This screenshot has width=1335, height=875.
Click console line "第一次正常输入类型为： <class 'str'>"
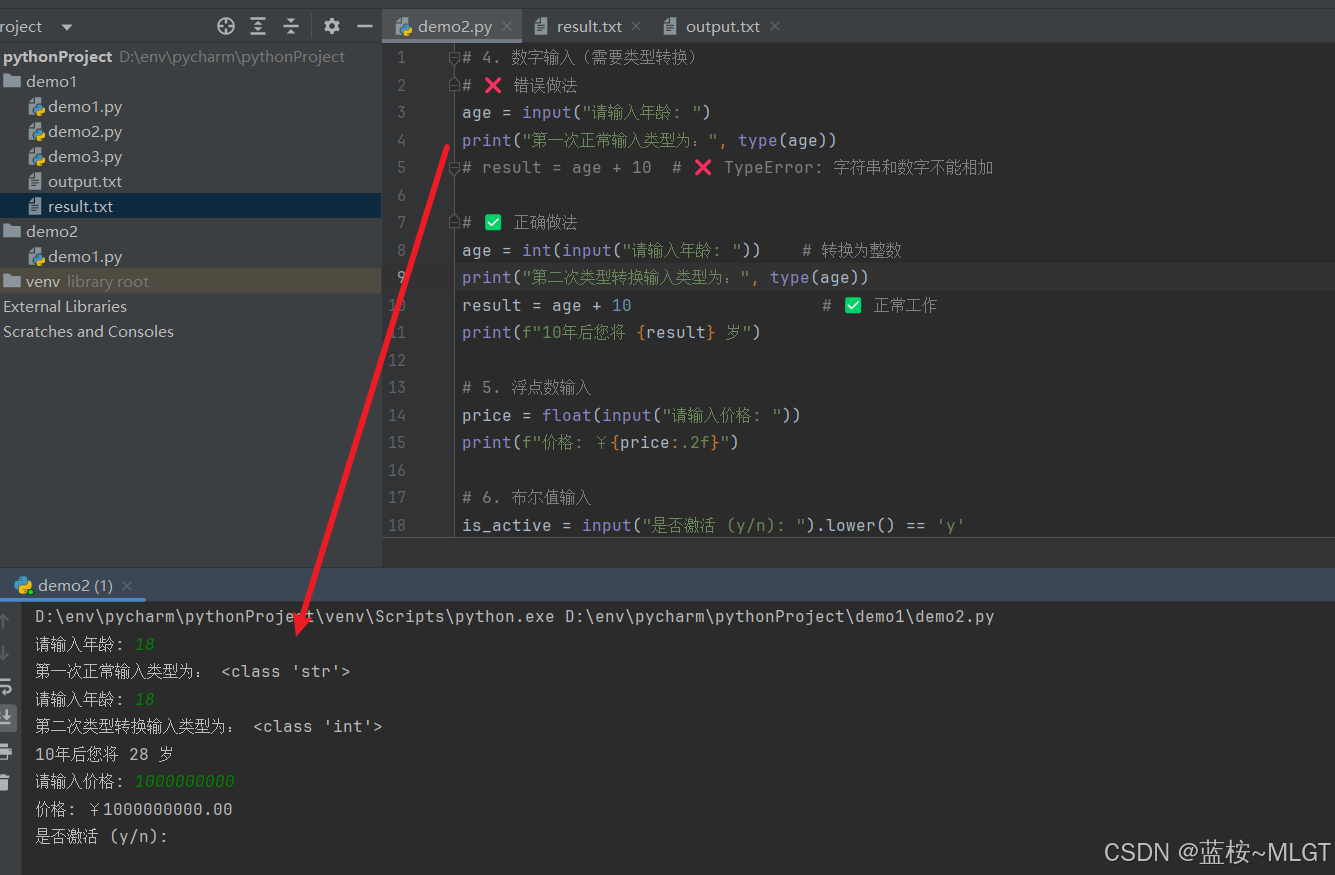pos(193,672)
